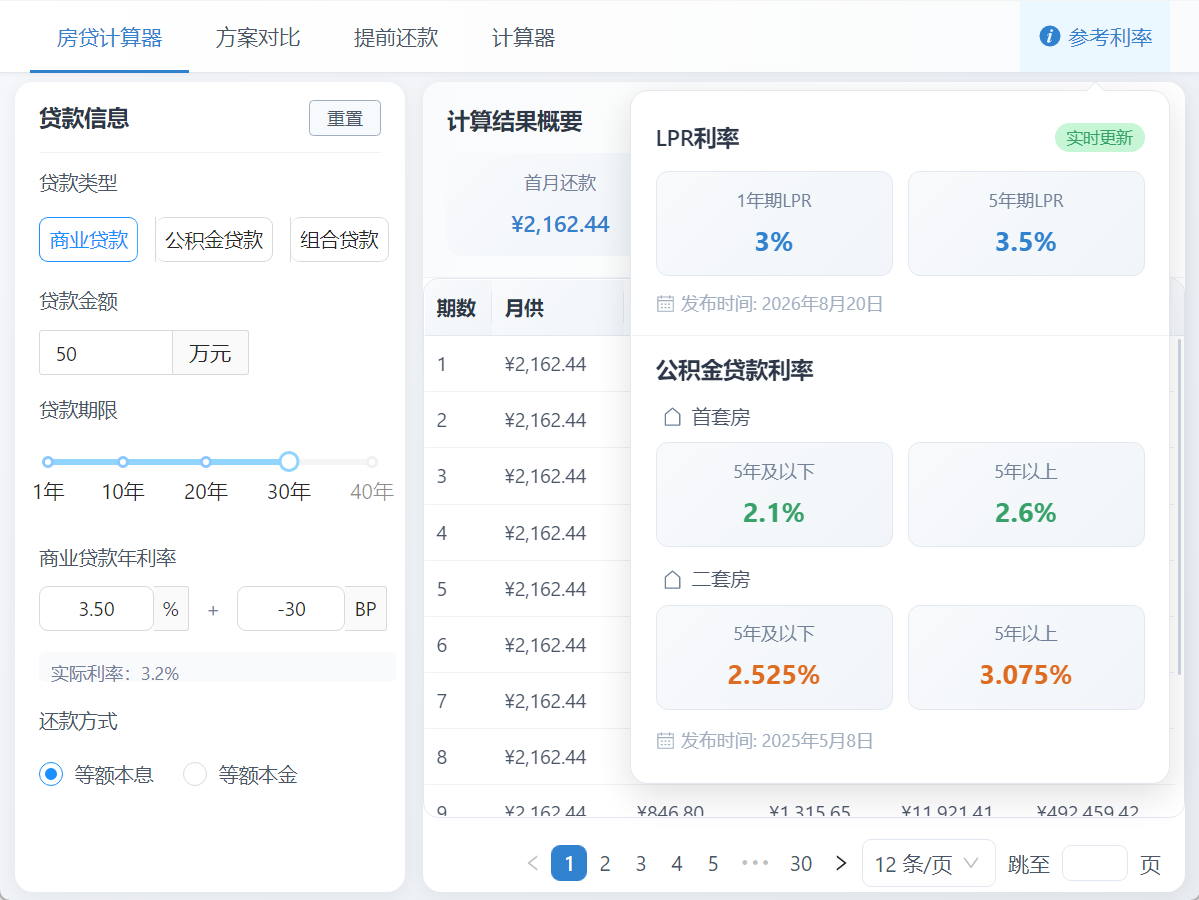Focus the 跳至 page jump input

[1094, 863]
